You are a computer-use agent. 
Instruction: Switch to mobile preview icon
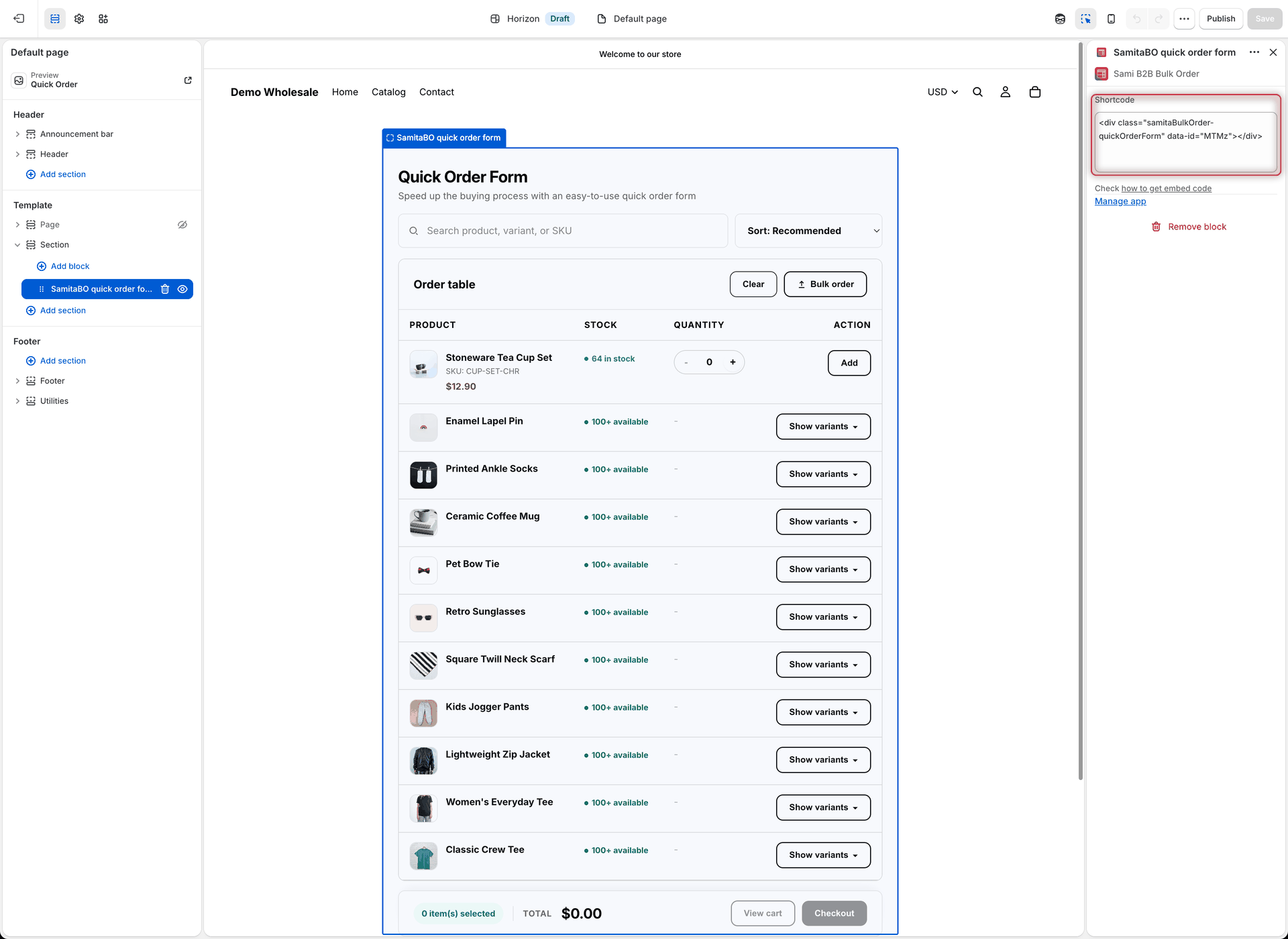point(1111,19)
